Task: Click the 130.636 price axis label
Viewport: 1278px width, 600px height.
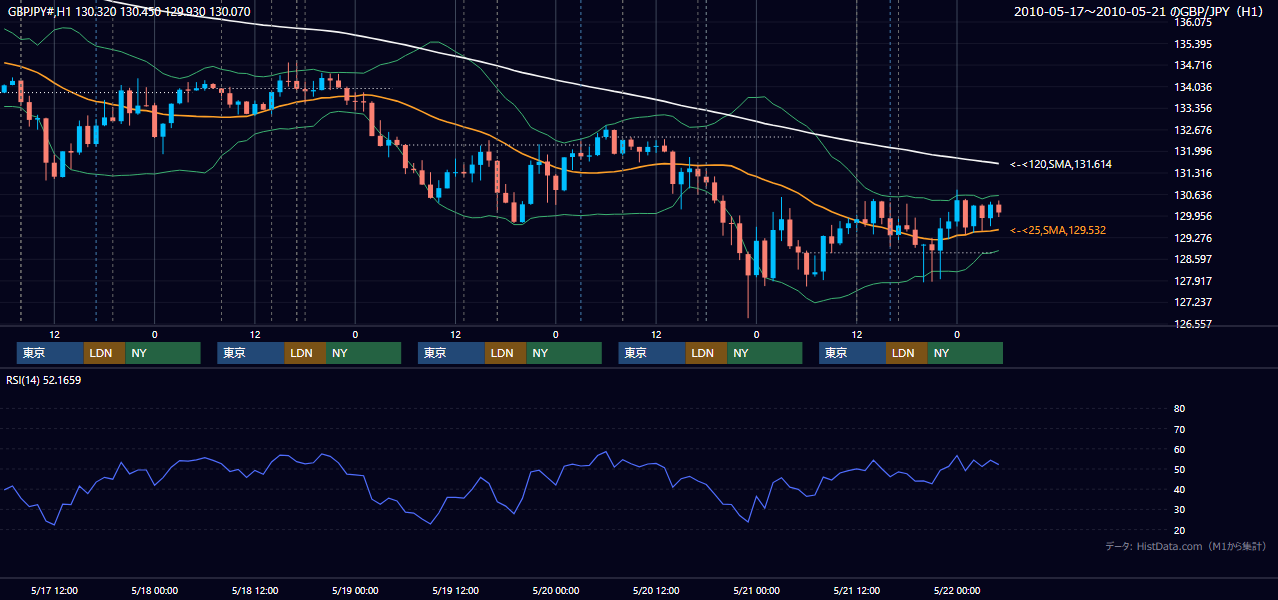Action: pos(1194,196)
